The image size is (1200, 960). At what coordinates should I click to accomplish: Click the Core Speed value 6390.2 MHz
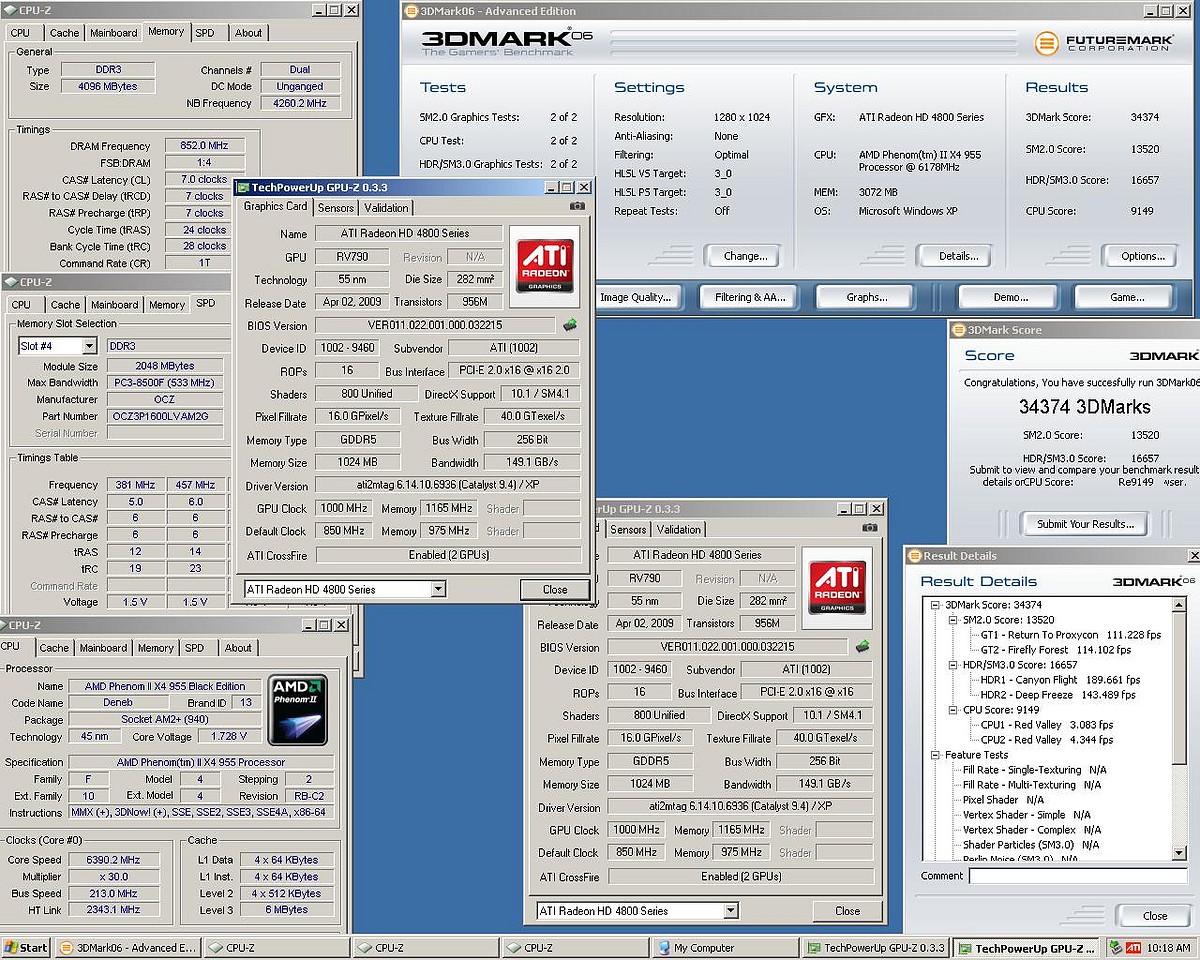click(116, 860)
